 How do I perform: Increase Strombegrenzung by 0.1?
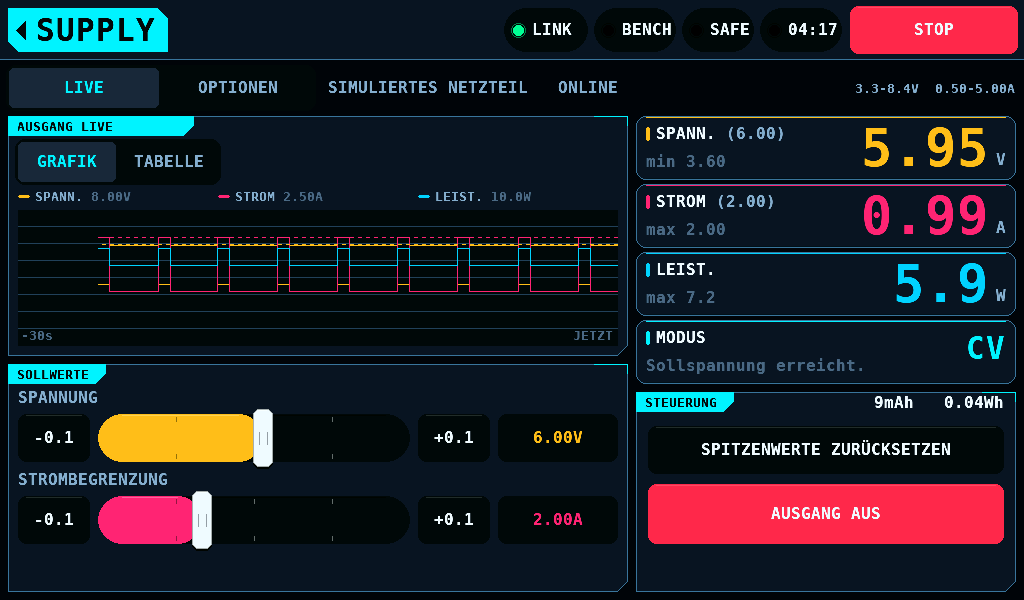[454, 520]
